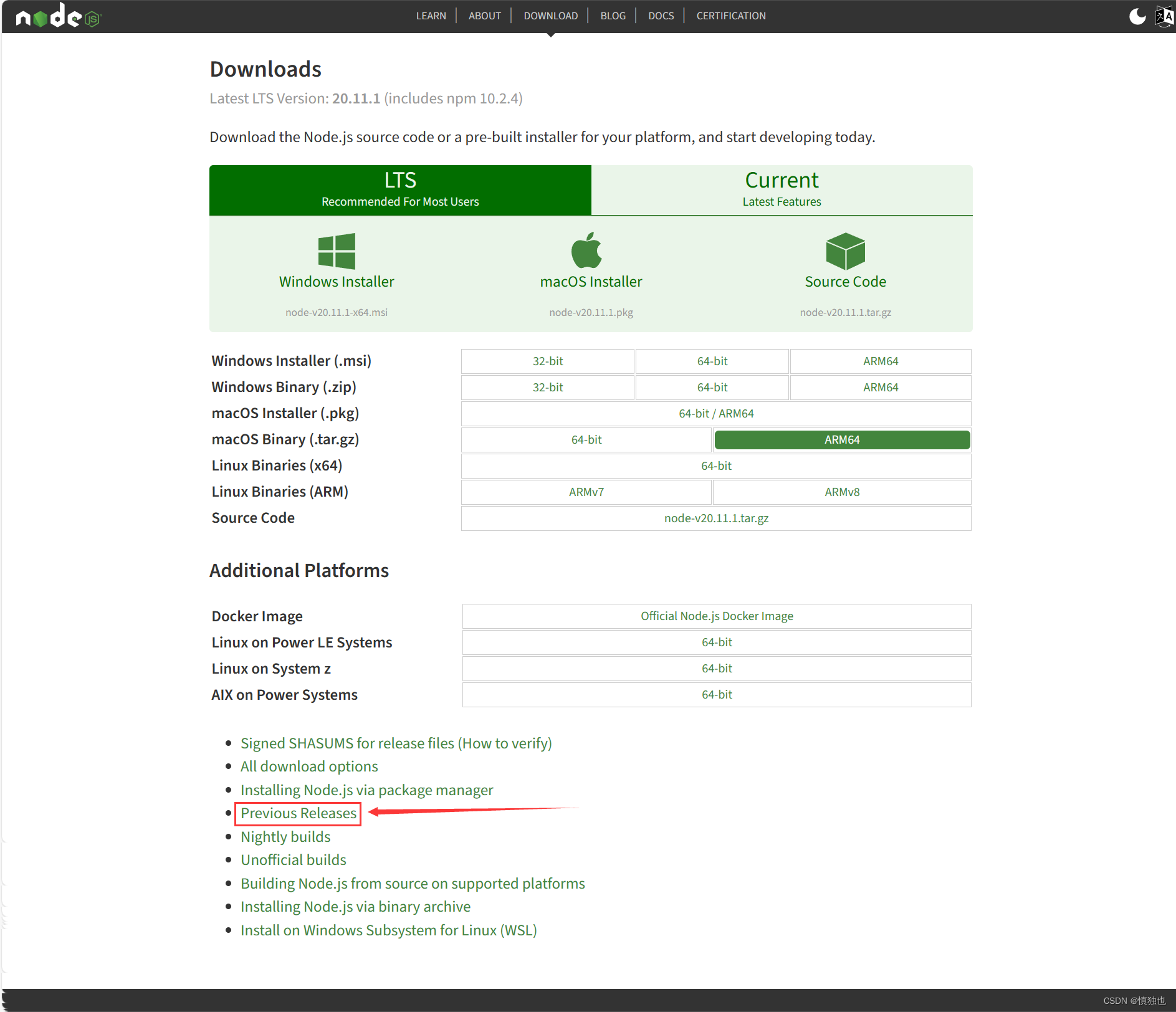The width and height of the screenshot is (1176, 1012).
Task: Open Installing Node.js via binary archive
Action: click(x=355, y=907)
